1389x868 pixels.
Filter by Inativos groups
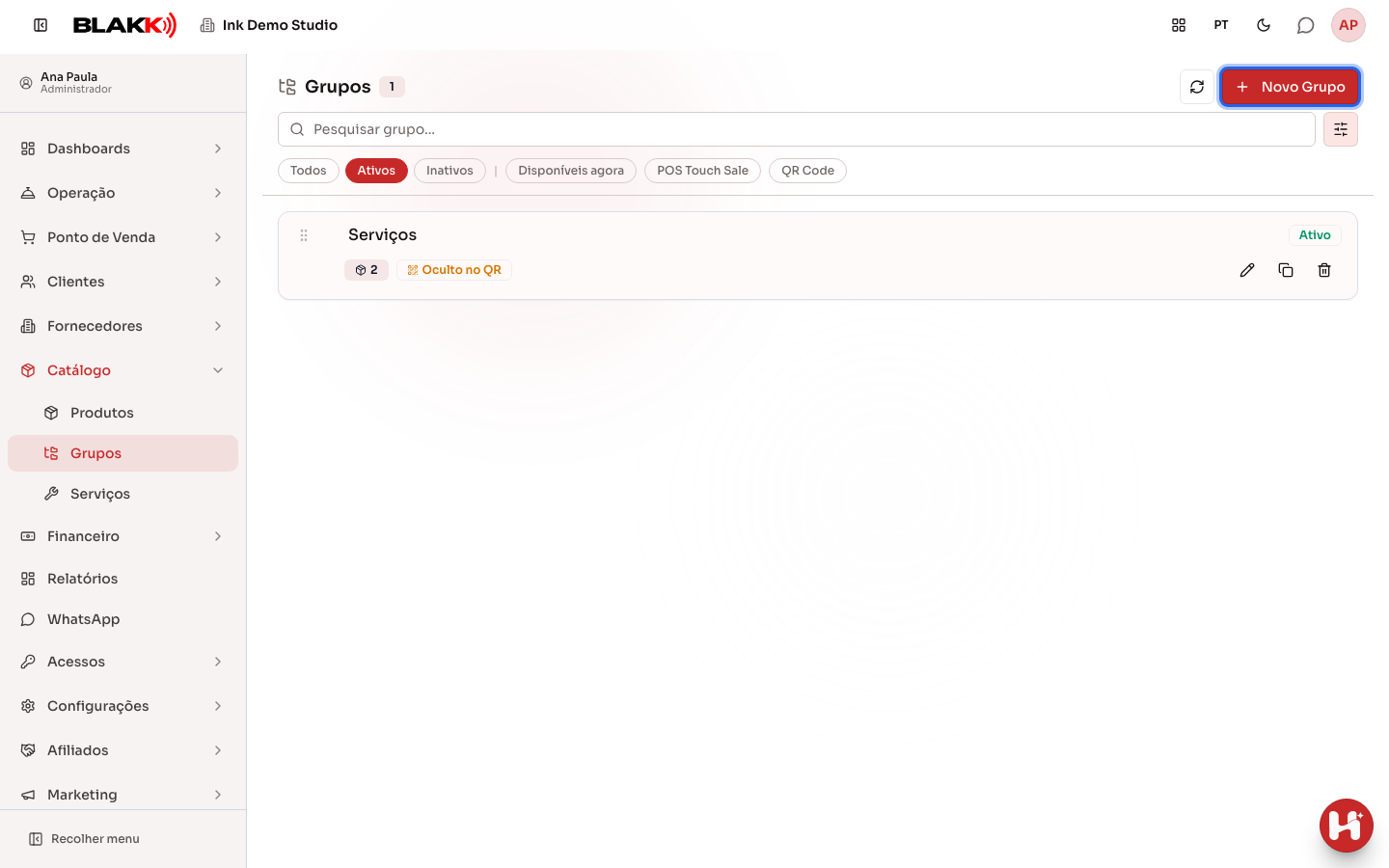449,171
